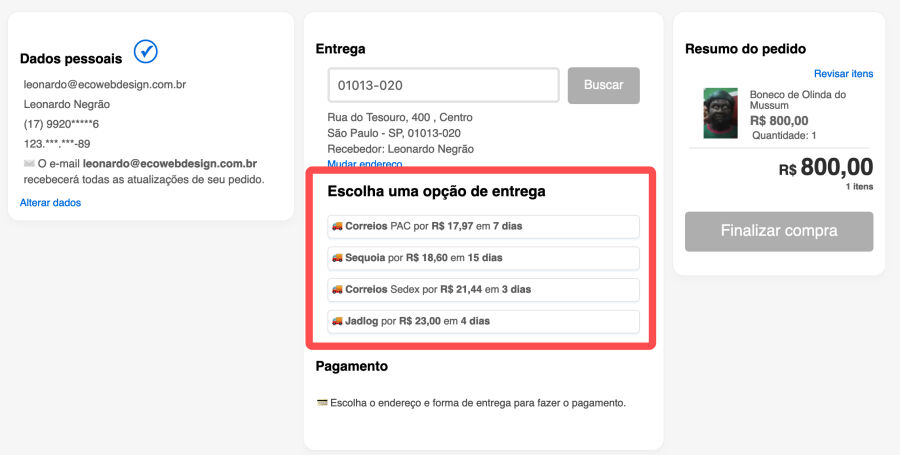Select Correios PAC delivery for R$ 17,97
Viewport: 900px width, 455px height.
483,226
